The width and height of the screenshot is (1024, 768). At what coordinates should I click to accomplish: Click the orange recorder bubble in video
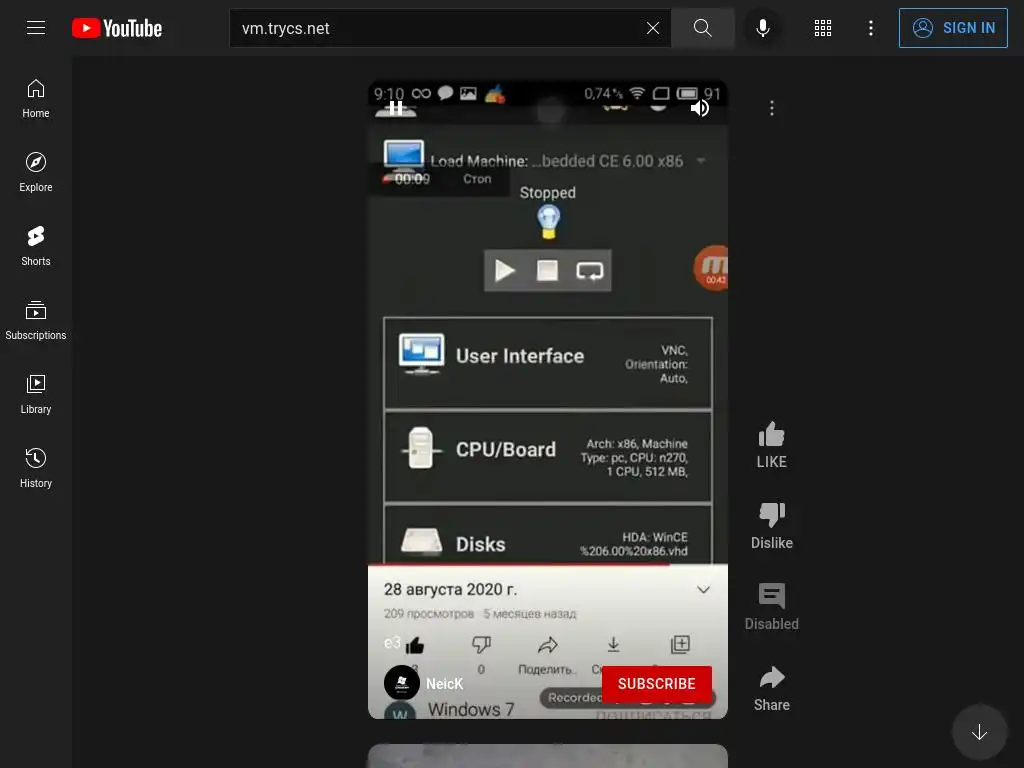pos(712,268)
